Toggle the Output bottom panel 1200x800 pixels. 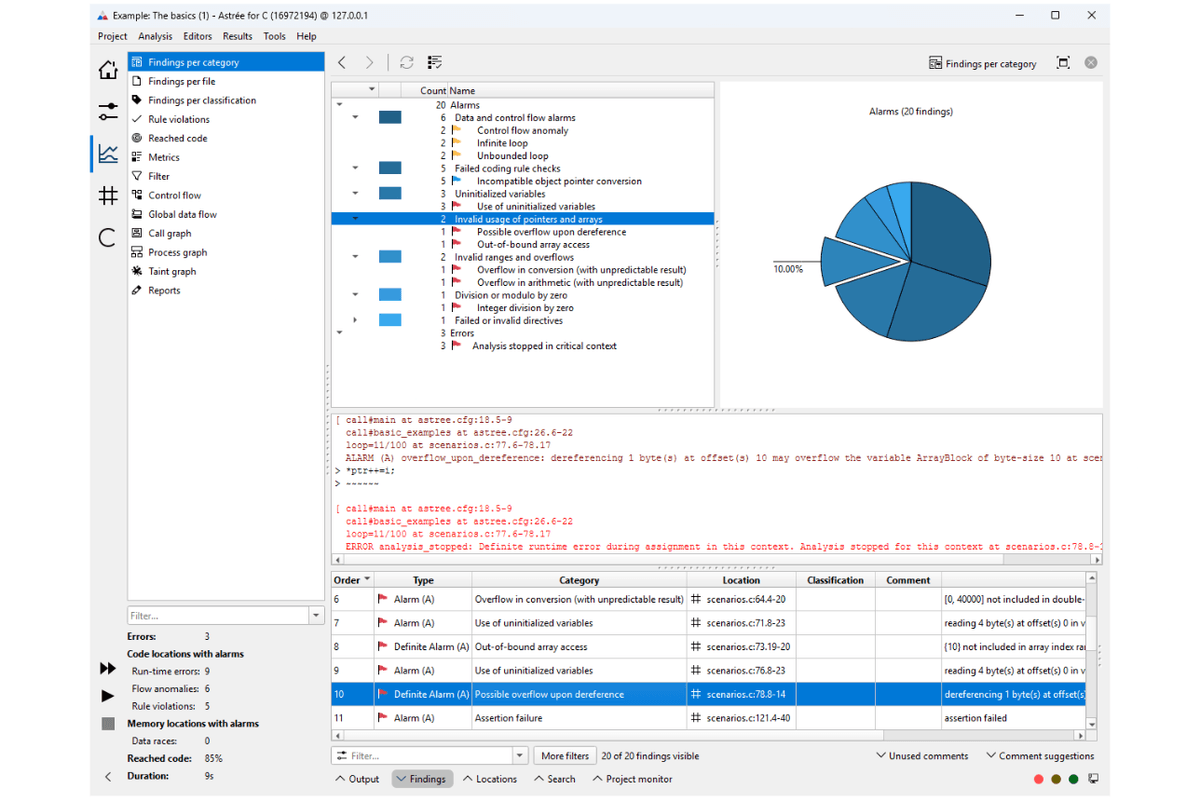pyautogui.click(x=357, y=779)
